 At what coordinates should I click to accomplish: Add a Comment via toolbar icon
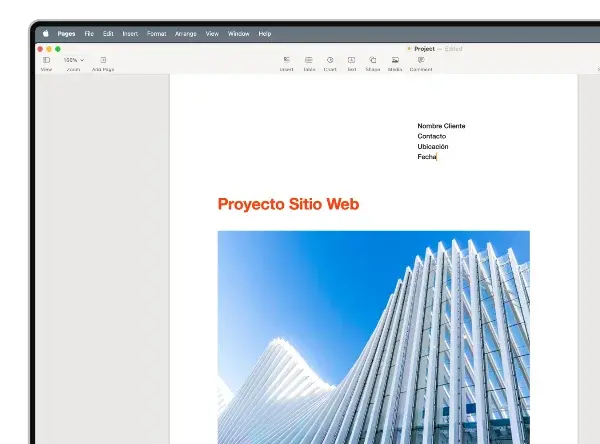click(421, 60)
